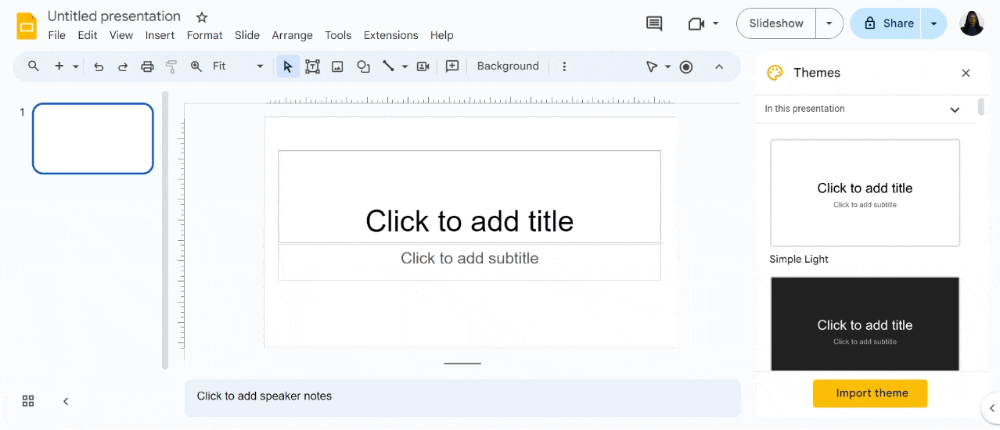Apply the dark theme thumbnail
The height and width of the screenshot is (430, 1000).
865,324
